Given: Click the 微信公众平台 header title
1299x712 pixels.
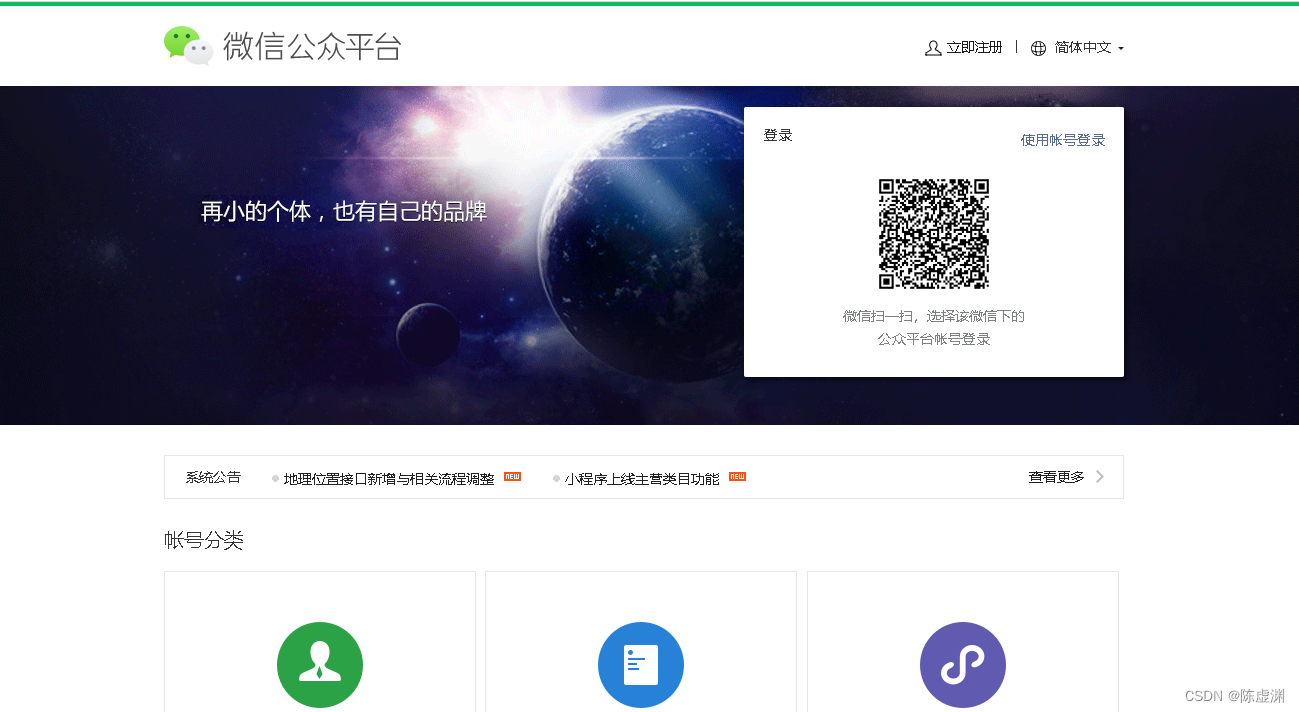Looking at the screenshot, I should coord(312,46).
